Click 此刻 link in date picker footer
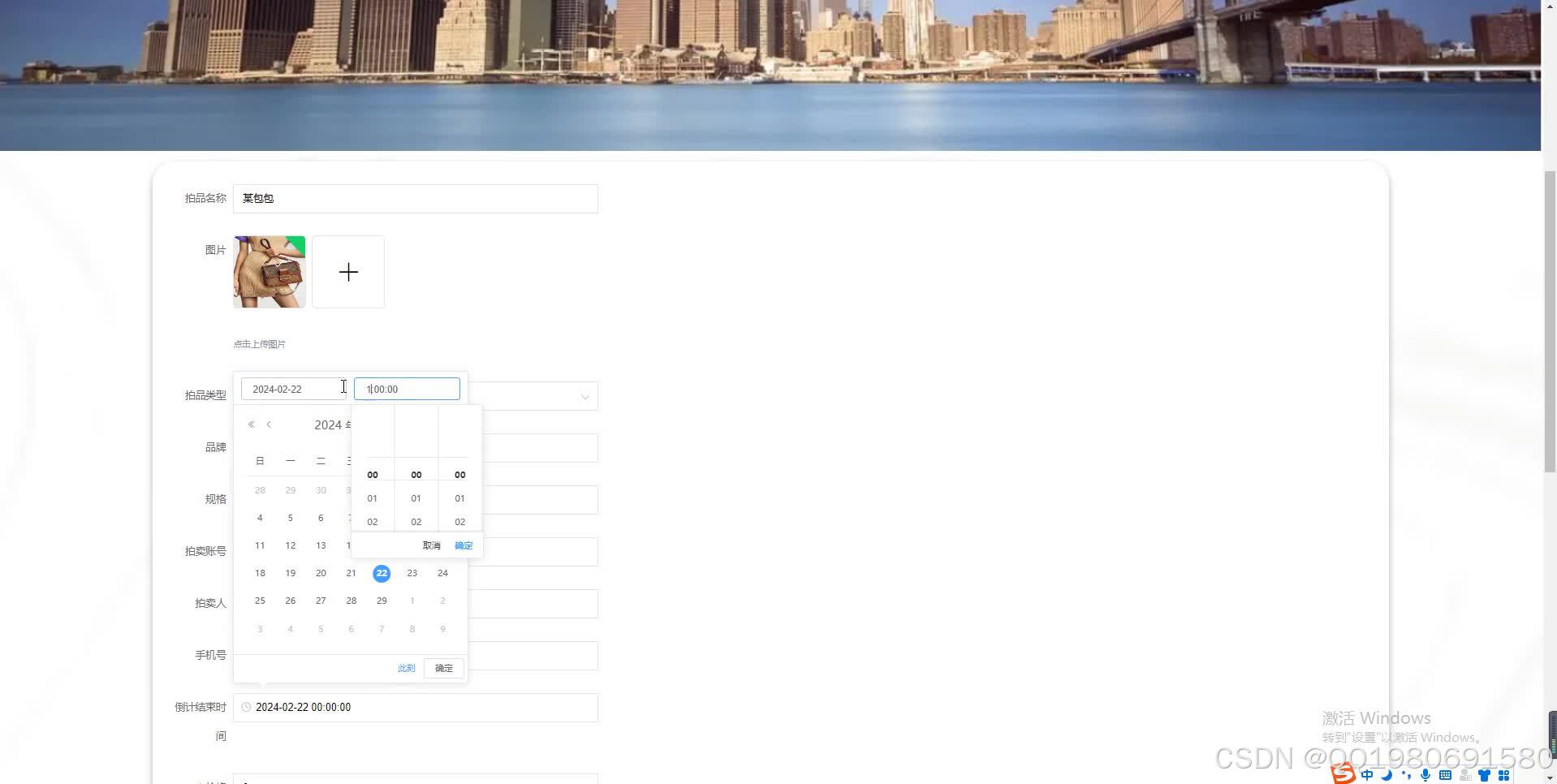 click(x=407, y=668)
